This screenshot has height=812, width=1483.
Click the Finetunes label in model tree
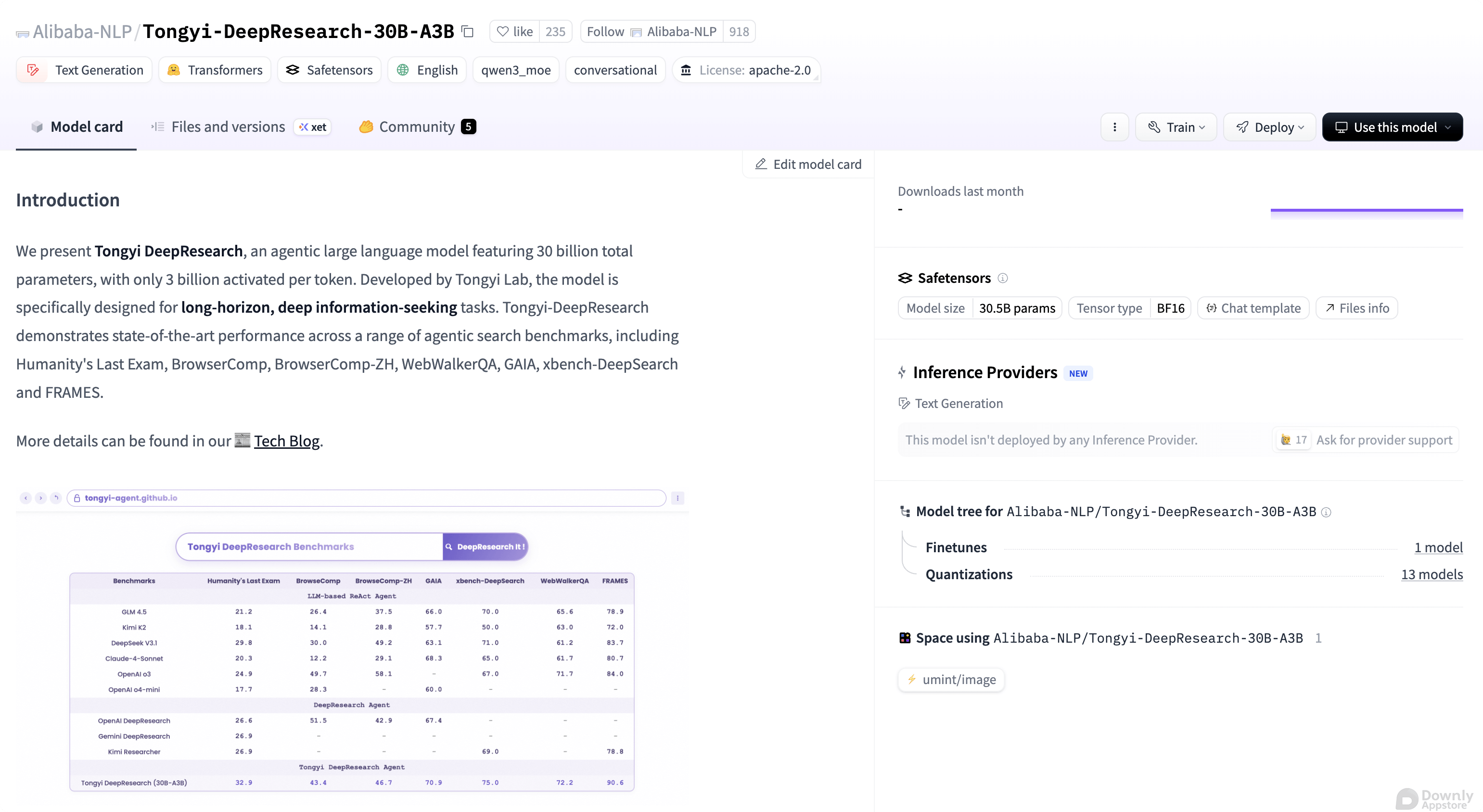tap(956, 547)
